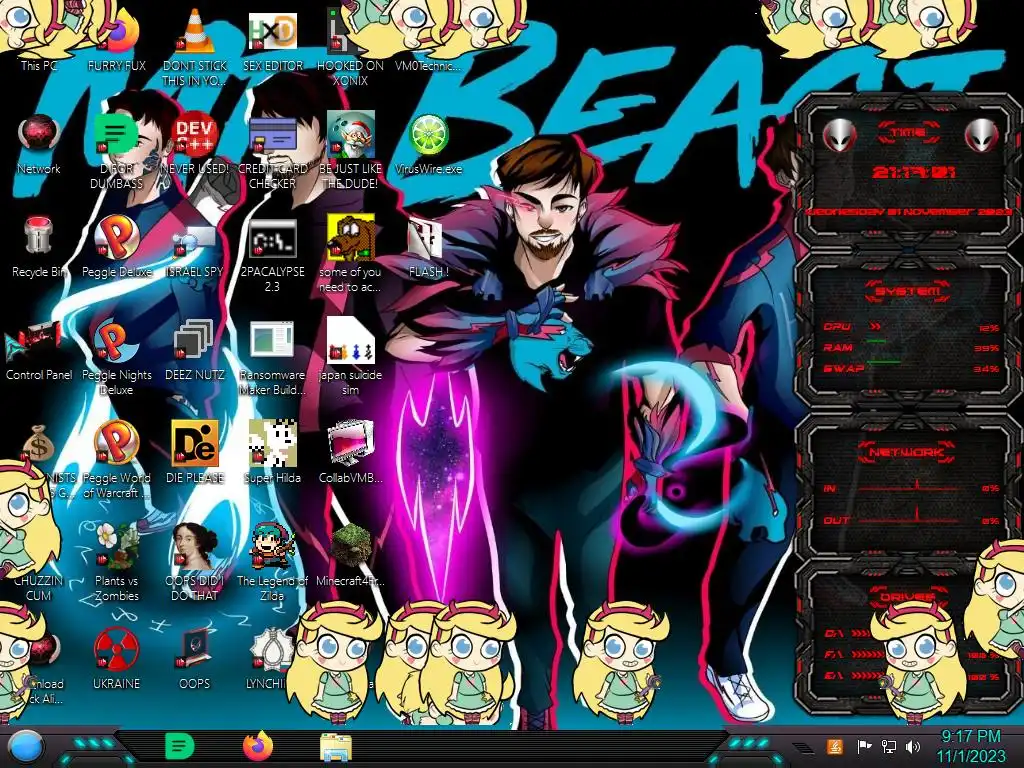Open the green DIFOR DUMBASS shortcut
1024x768 pixels.
(116, 134)
